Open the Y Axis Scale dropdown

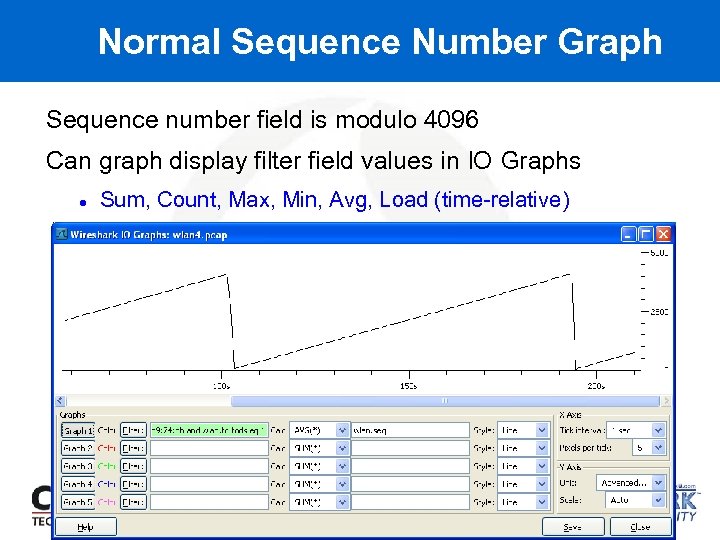(635, 500)
